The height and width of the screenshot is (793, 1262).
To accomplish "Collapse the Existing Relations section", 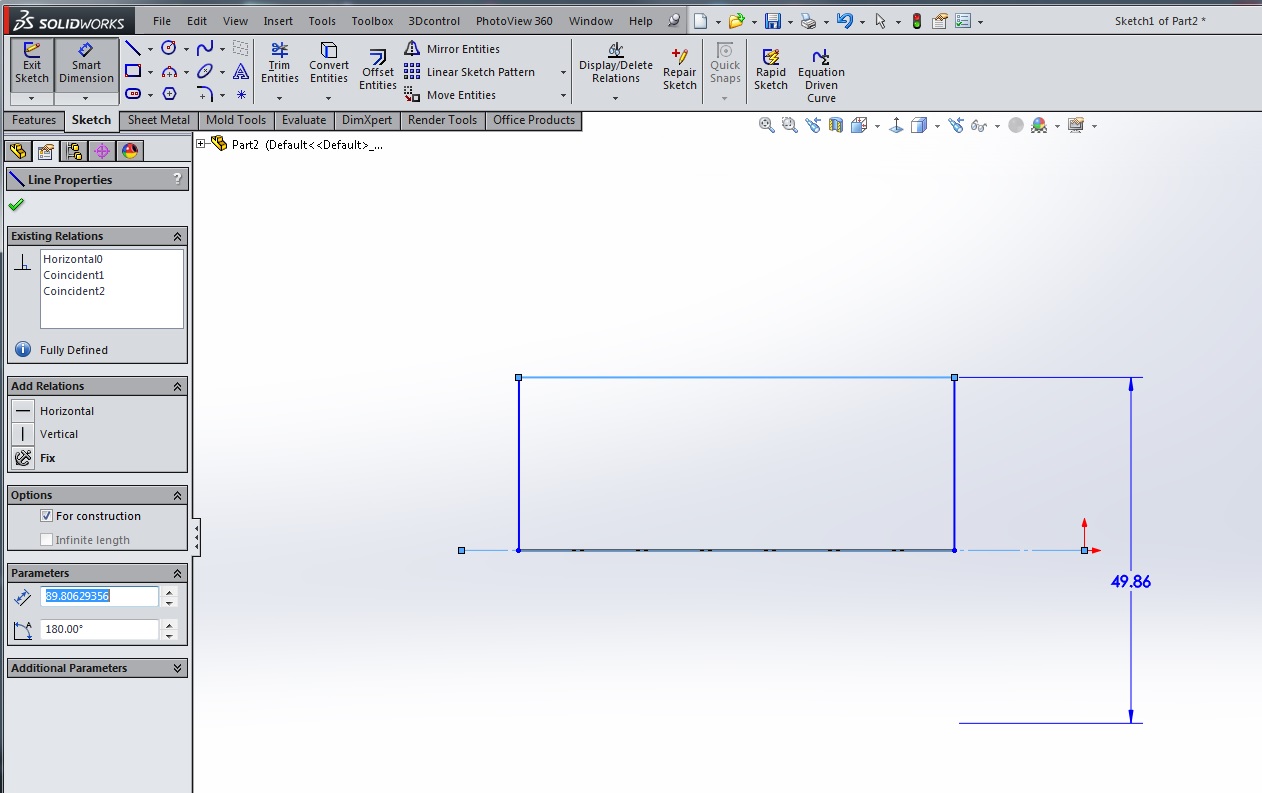I will 178,236.
